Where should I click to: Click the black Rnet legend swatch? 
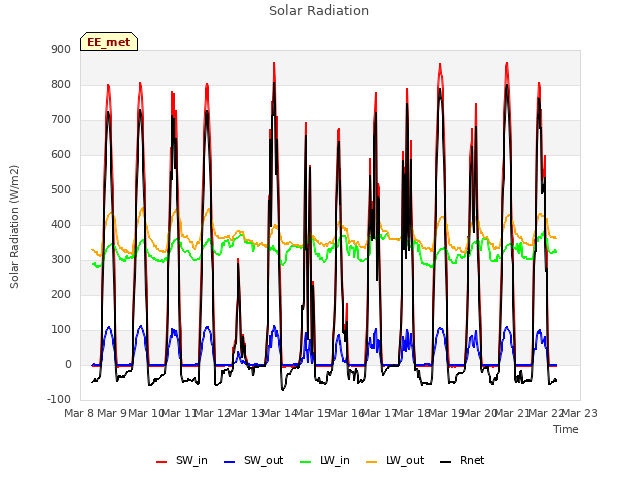[446, 462]
